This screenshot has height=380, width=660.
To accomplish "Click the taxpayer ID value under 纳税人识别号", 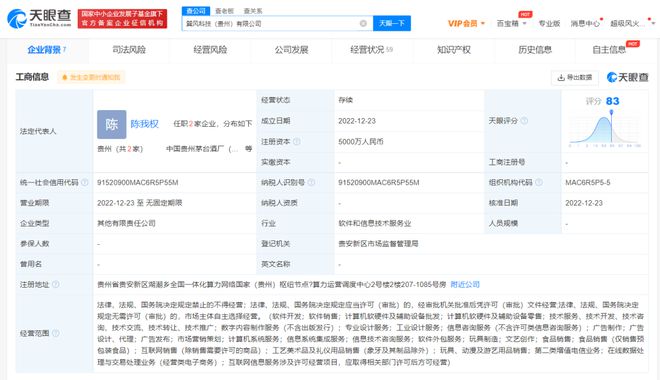I will pyautogui.click(x=378, y=182).
